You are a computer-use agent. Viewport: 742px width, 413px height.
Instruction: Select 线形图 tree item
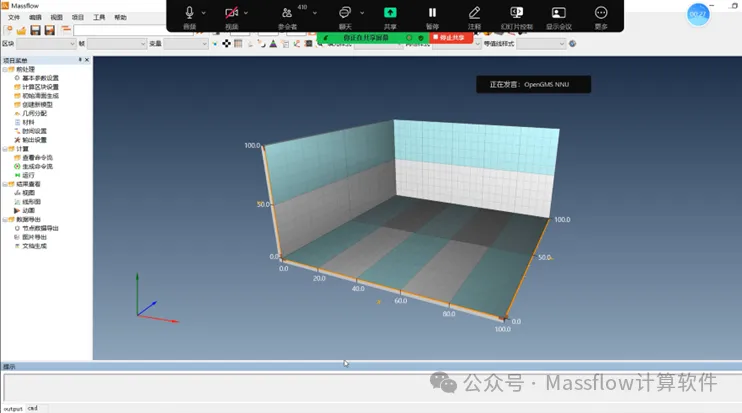(32, 202)
